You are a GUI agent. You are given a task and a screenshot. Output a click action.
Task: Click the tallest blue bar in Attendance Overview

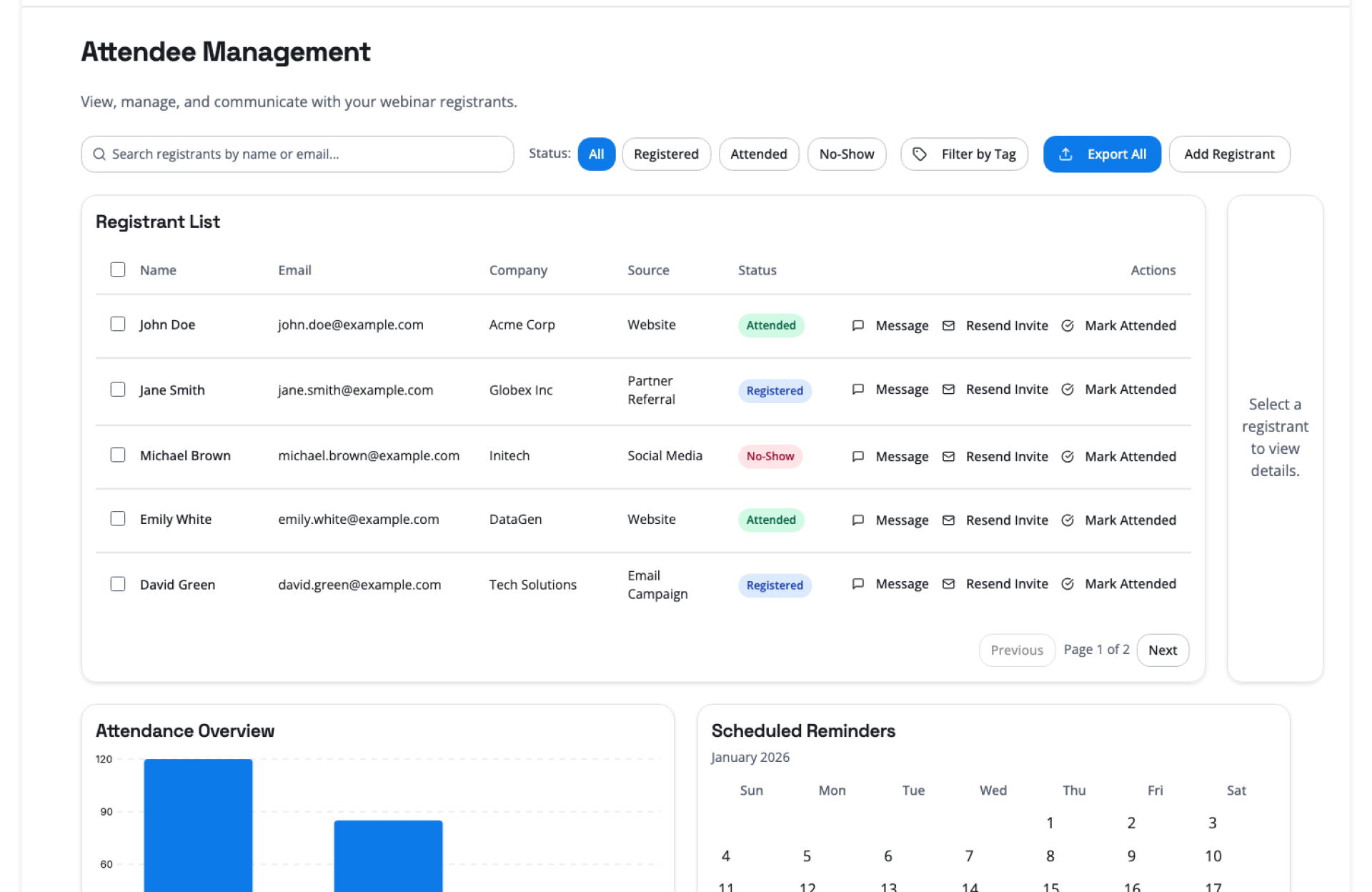[198, 822]
